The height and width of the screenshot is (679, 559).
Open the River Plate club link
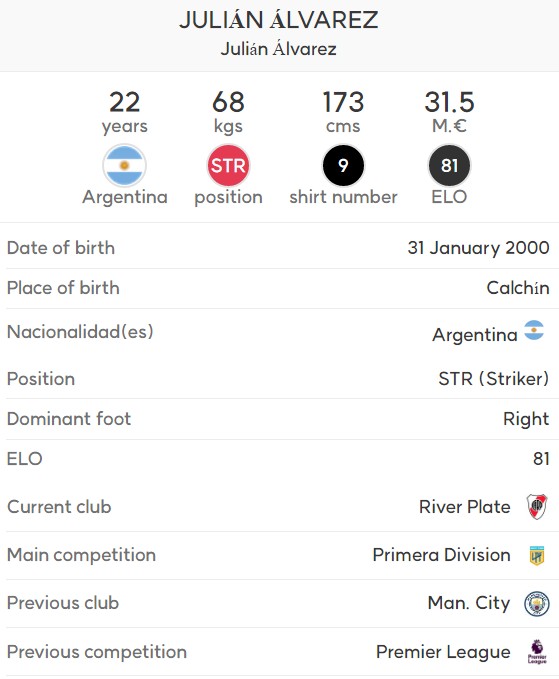coord(465,507)
